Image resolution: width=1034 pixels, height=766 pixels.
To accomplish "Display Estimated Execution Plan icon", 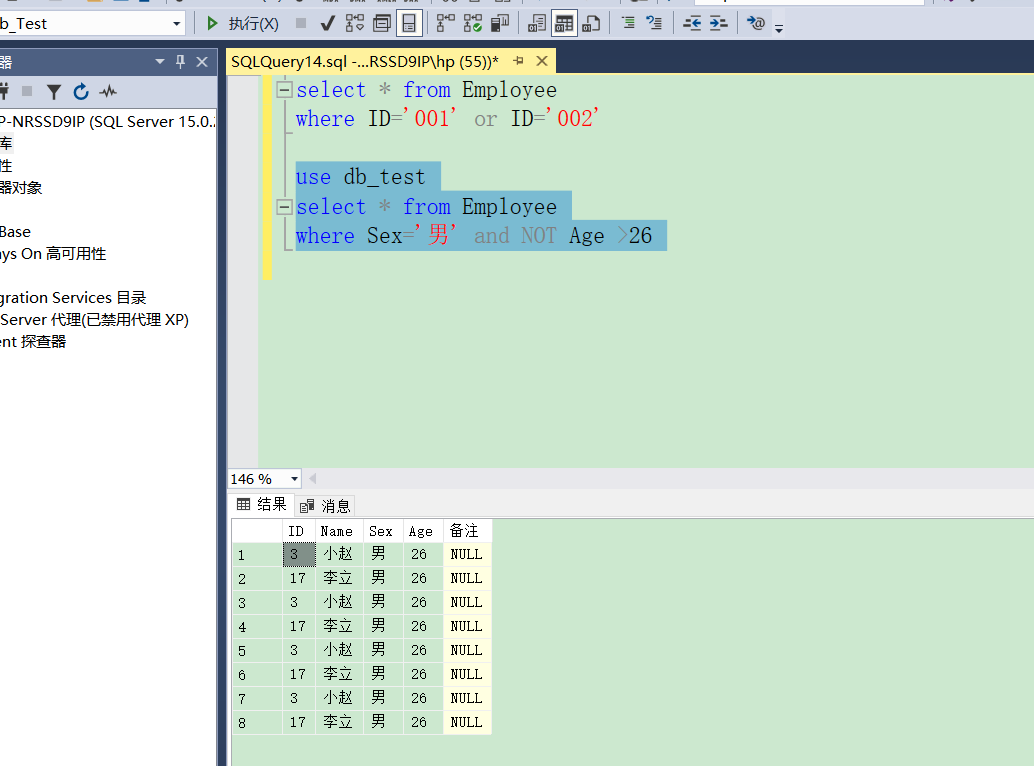I will pos(355,24).
